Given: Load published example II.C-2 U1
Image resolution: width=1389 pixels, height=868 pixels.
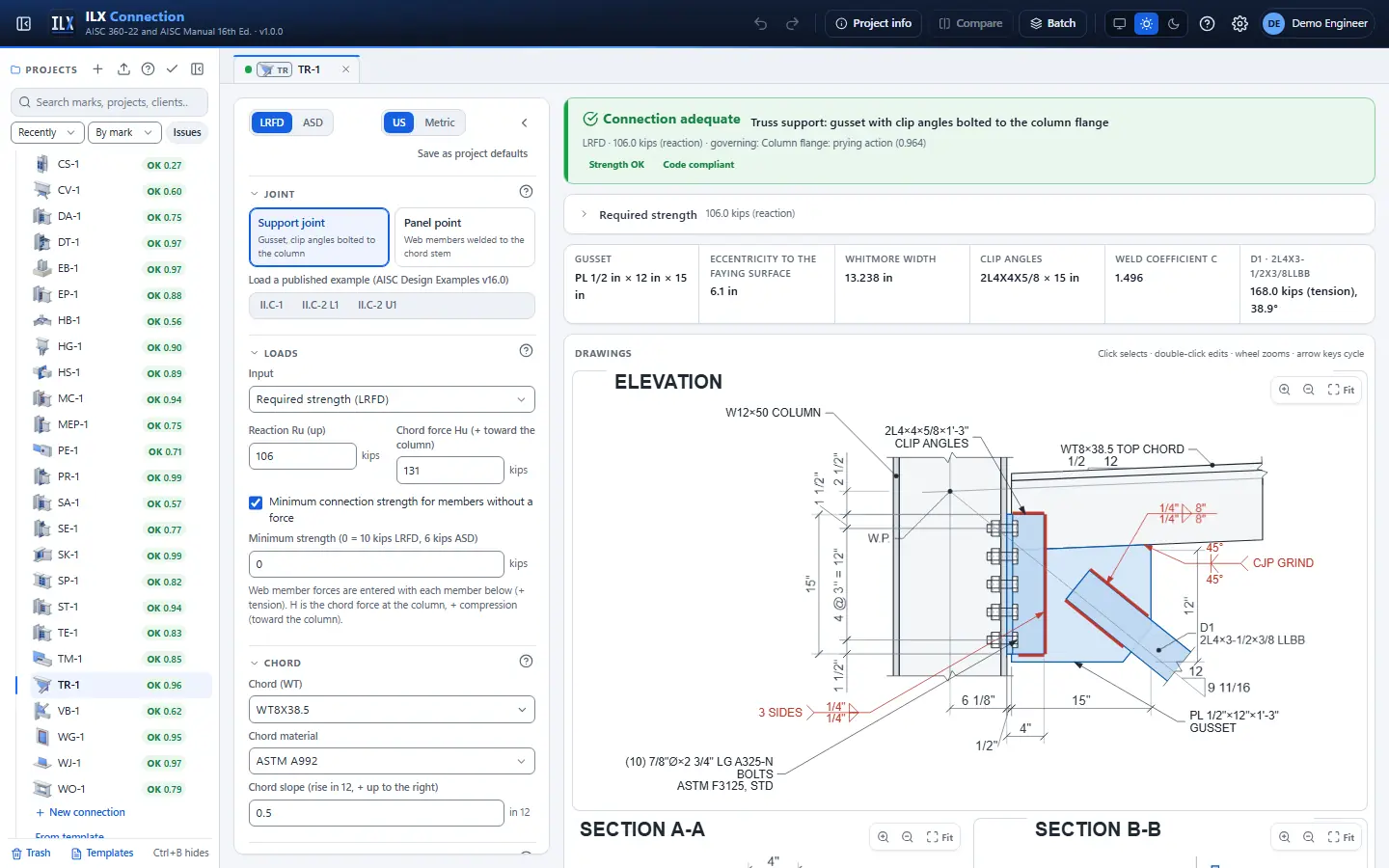Looking at the screenshot, I should 377,305.
